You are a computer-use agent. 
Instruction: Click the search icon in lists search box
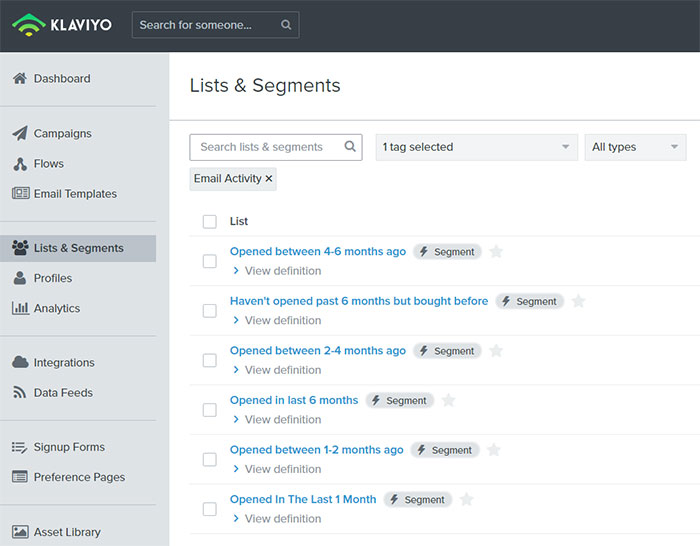coord(350,146)
